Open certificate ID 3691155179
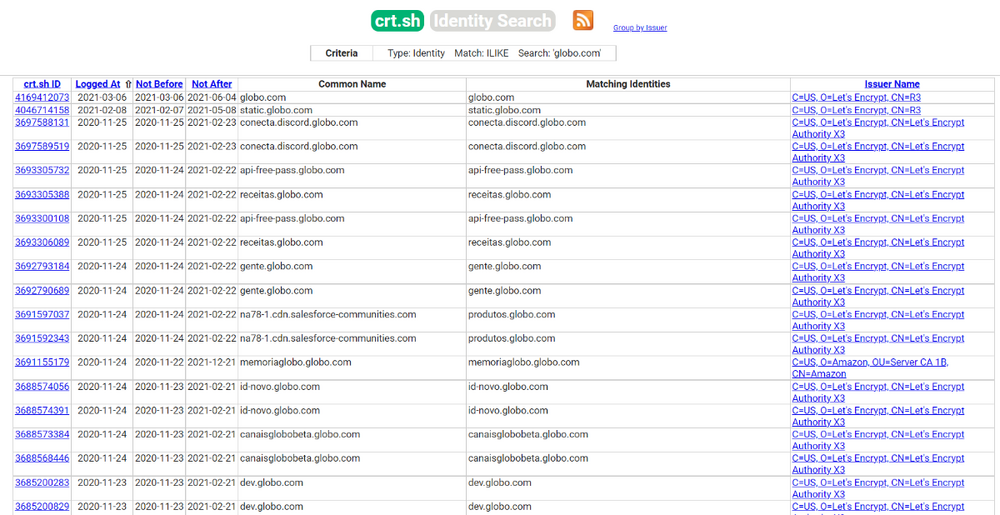 pyautogui.click(x=42, y=363)
